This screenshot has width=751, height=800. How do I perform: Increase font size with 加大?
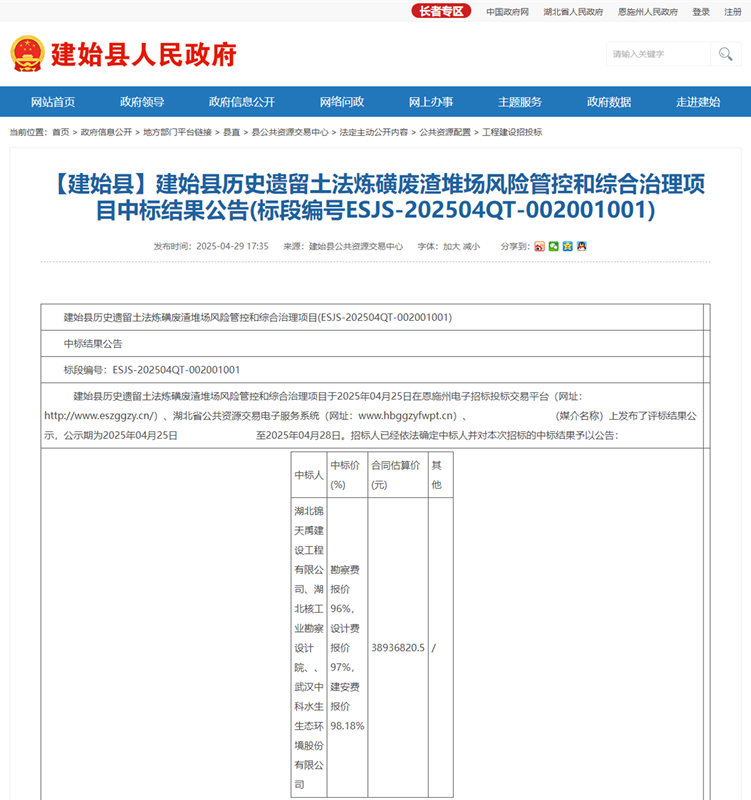click(452, 246)
